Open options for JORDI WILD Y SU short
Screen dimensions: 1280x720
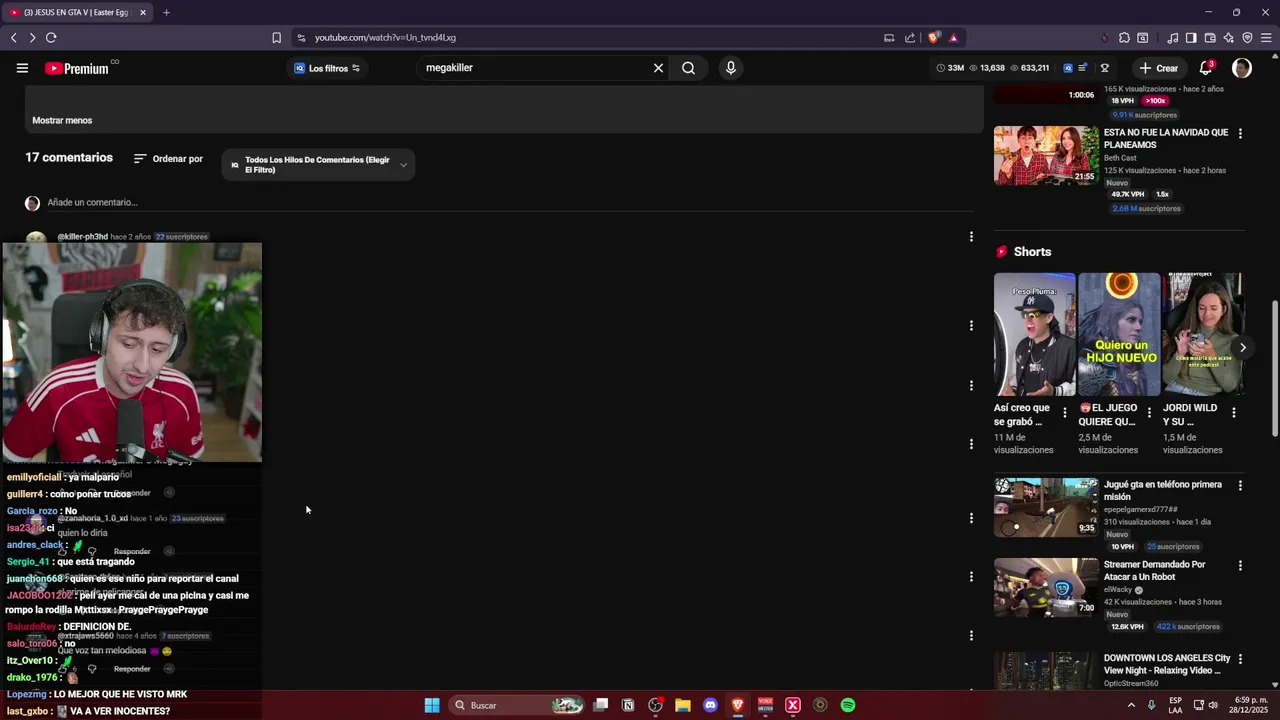coord(1233,412)
